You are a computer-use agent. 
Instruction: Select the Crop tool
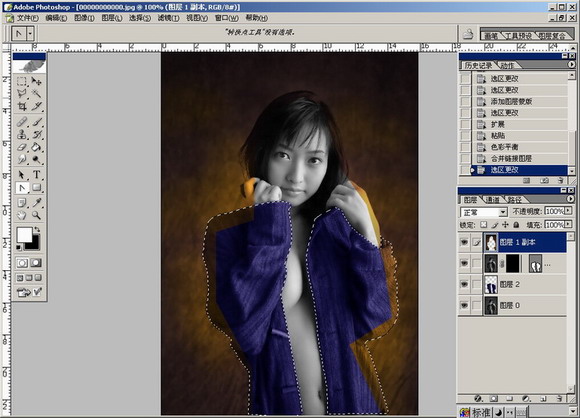click(22, 107)
